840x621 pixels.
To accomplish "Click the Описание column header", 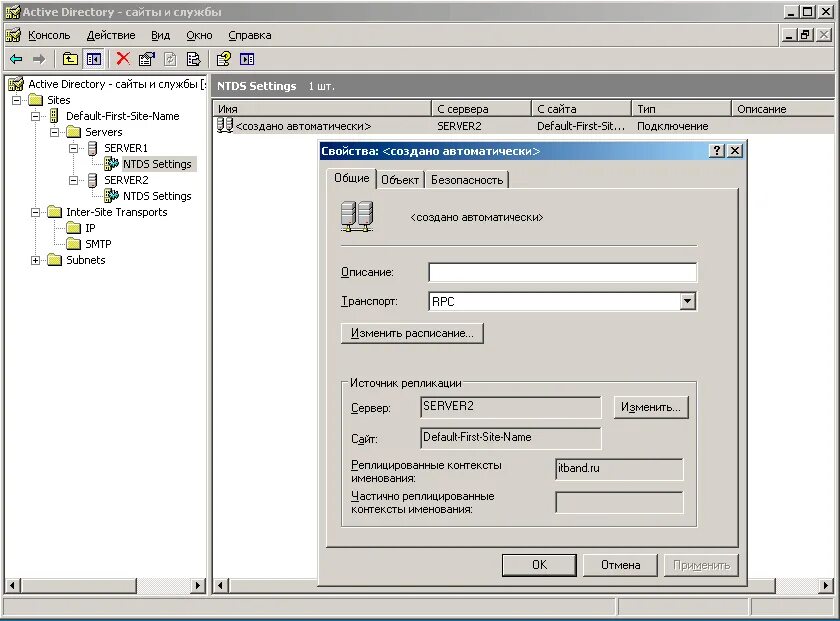I will [x=783, y=109].
